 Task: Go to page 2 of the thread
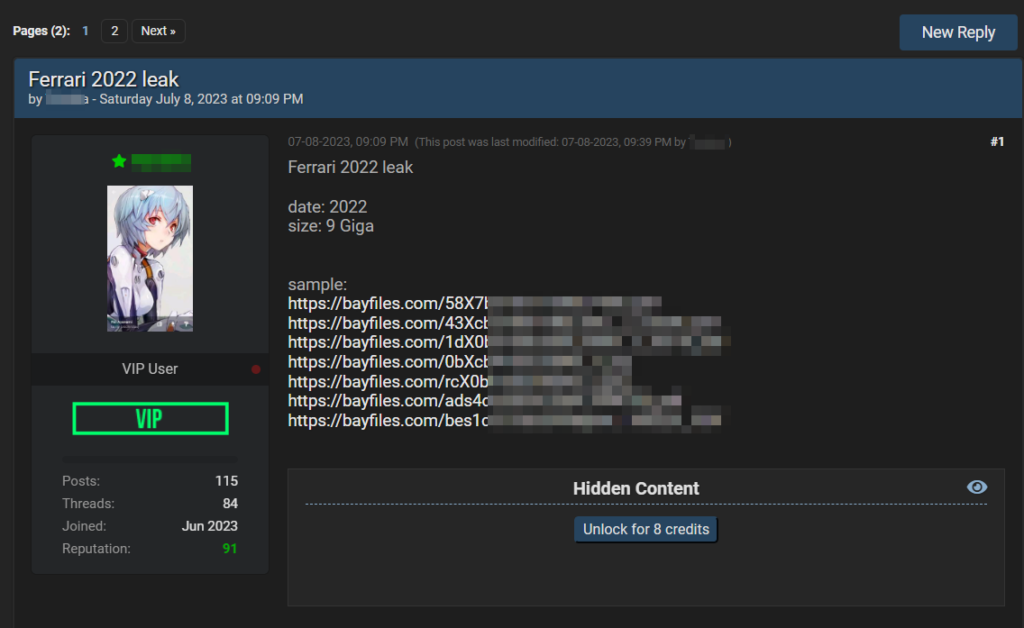114,31
